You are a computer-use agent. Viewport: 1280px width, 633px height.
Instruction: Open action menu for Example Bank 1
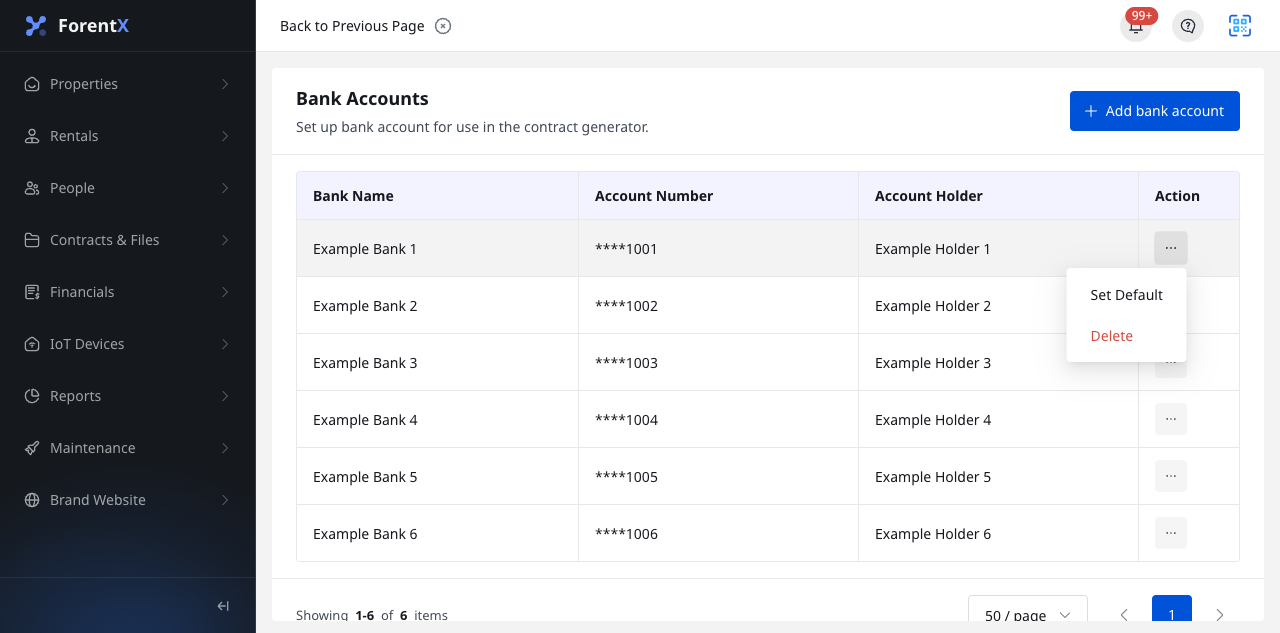[1171, 248]
